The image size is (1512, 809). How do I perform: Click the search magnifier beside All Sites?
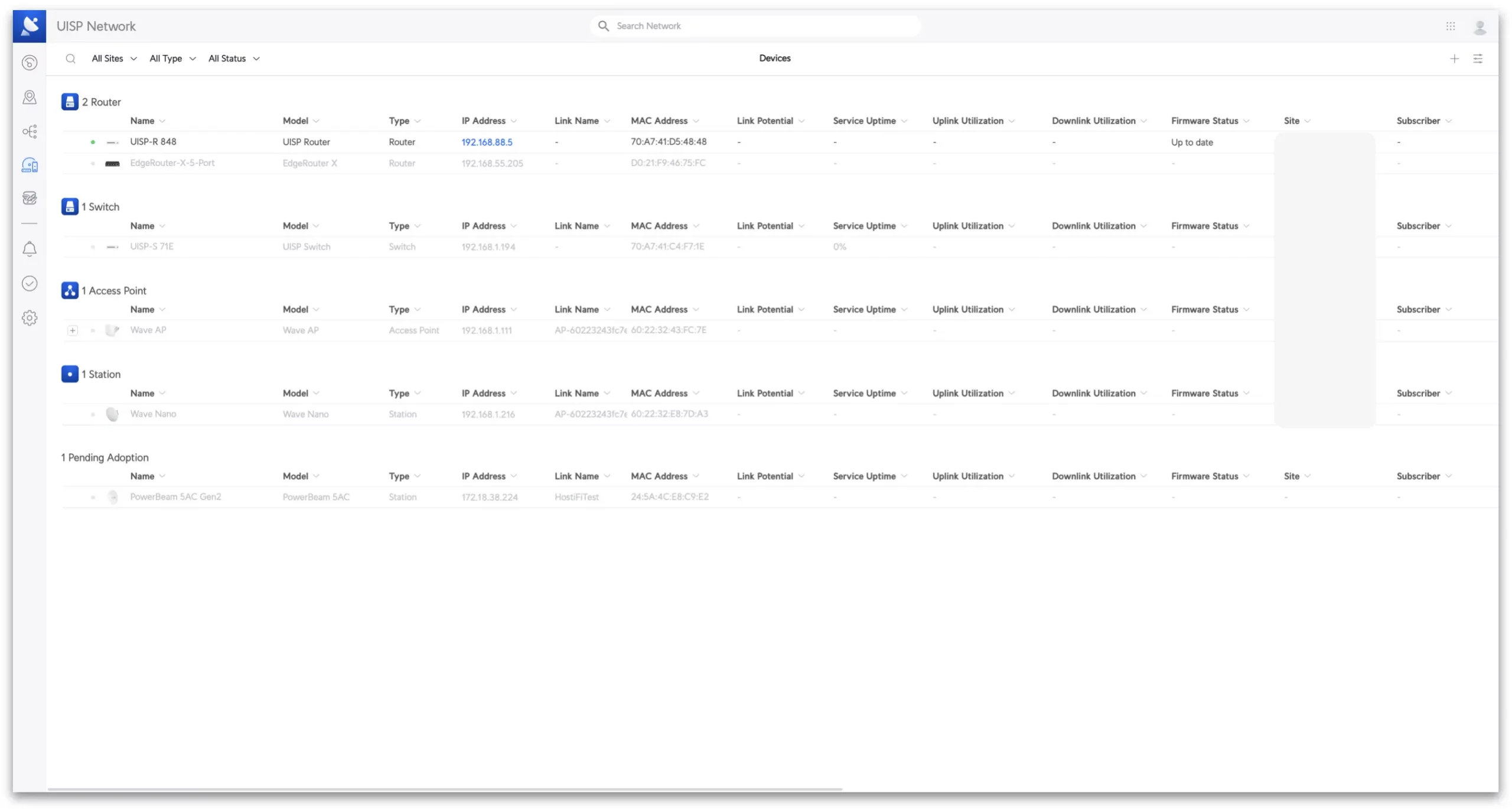point(71,59)
